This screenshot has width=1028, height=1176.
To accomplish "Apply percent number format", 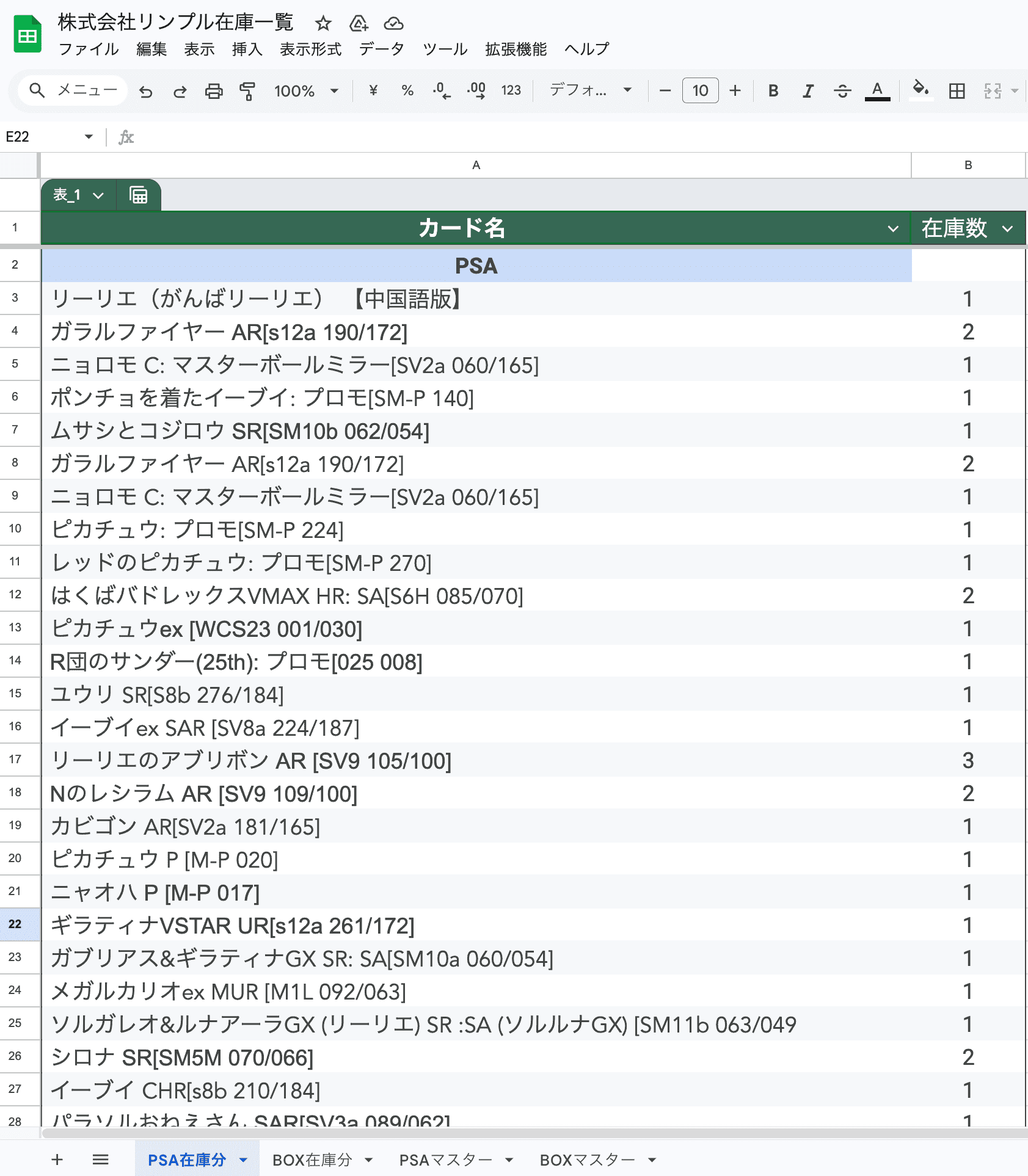I will click(407, 91).
